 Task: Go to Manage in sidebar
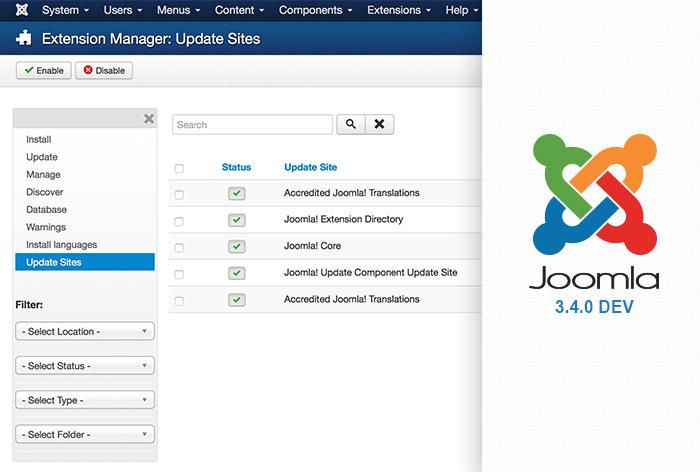[x=43, y=175]
